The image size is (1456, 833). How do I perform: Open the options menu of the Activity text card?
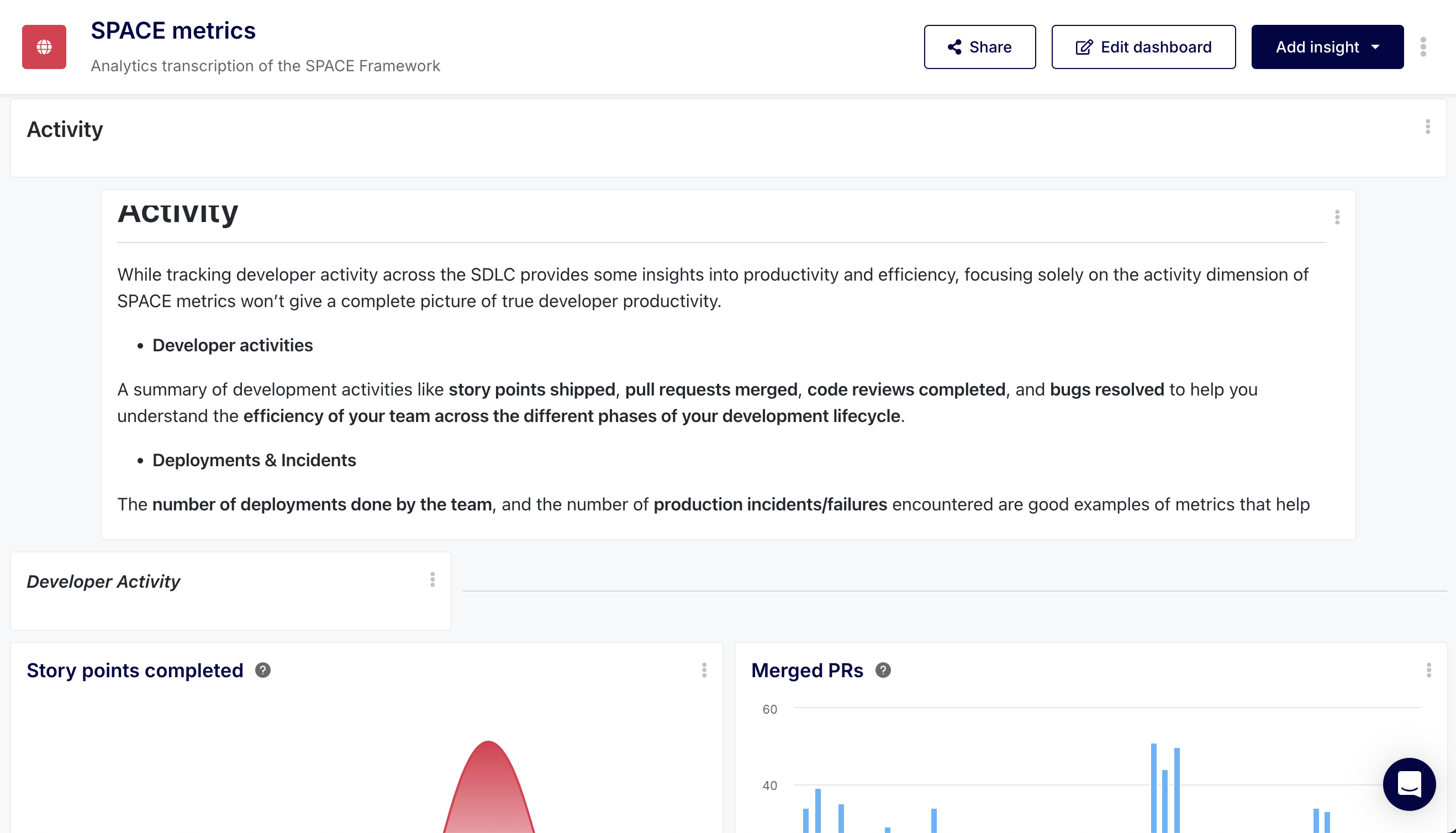click(x=1337, y=217)
